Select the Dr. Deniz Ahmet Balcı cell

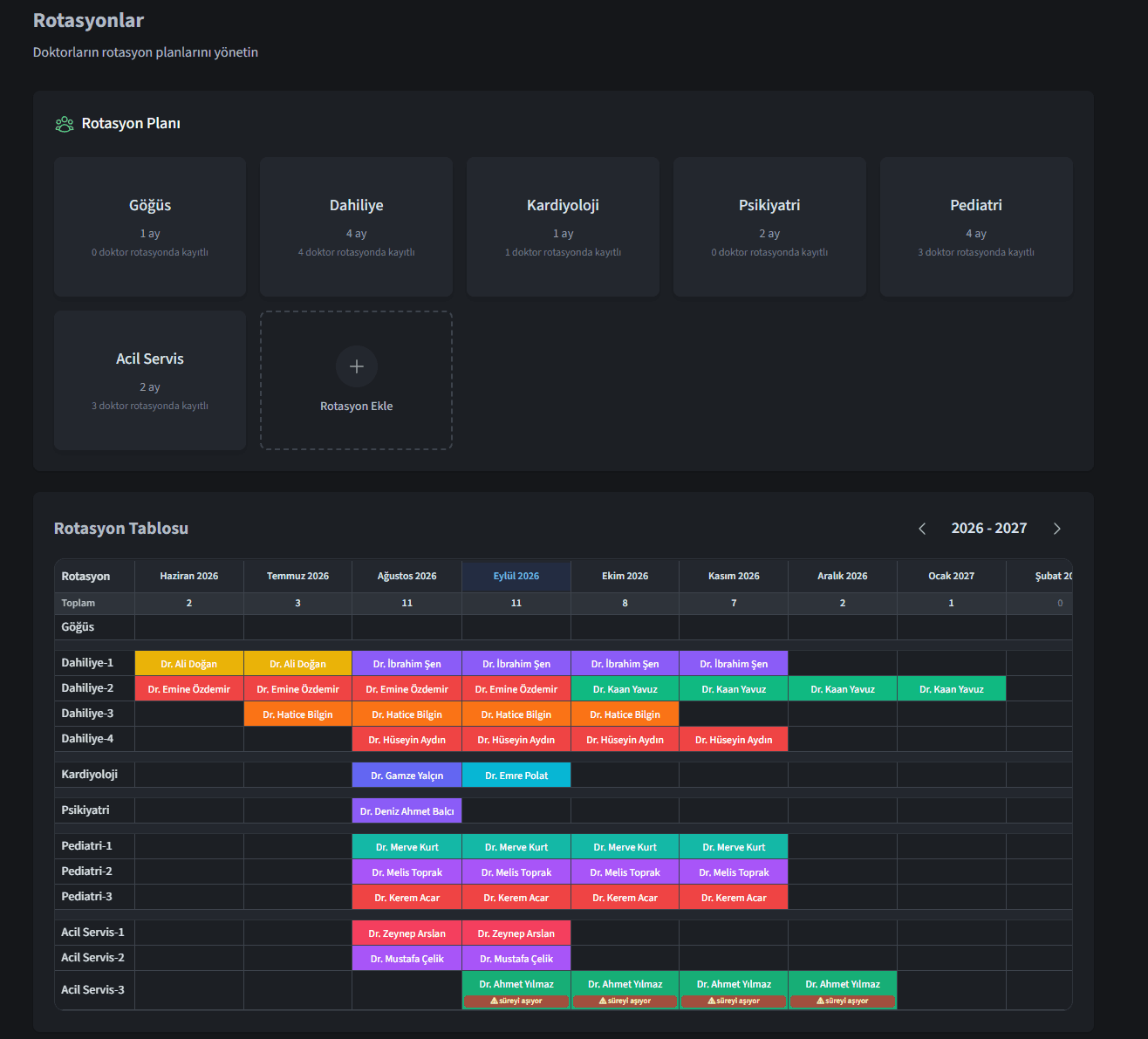click(407, 811)
